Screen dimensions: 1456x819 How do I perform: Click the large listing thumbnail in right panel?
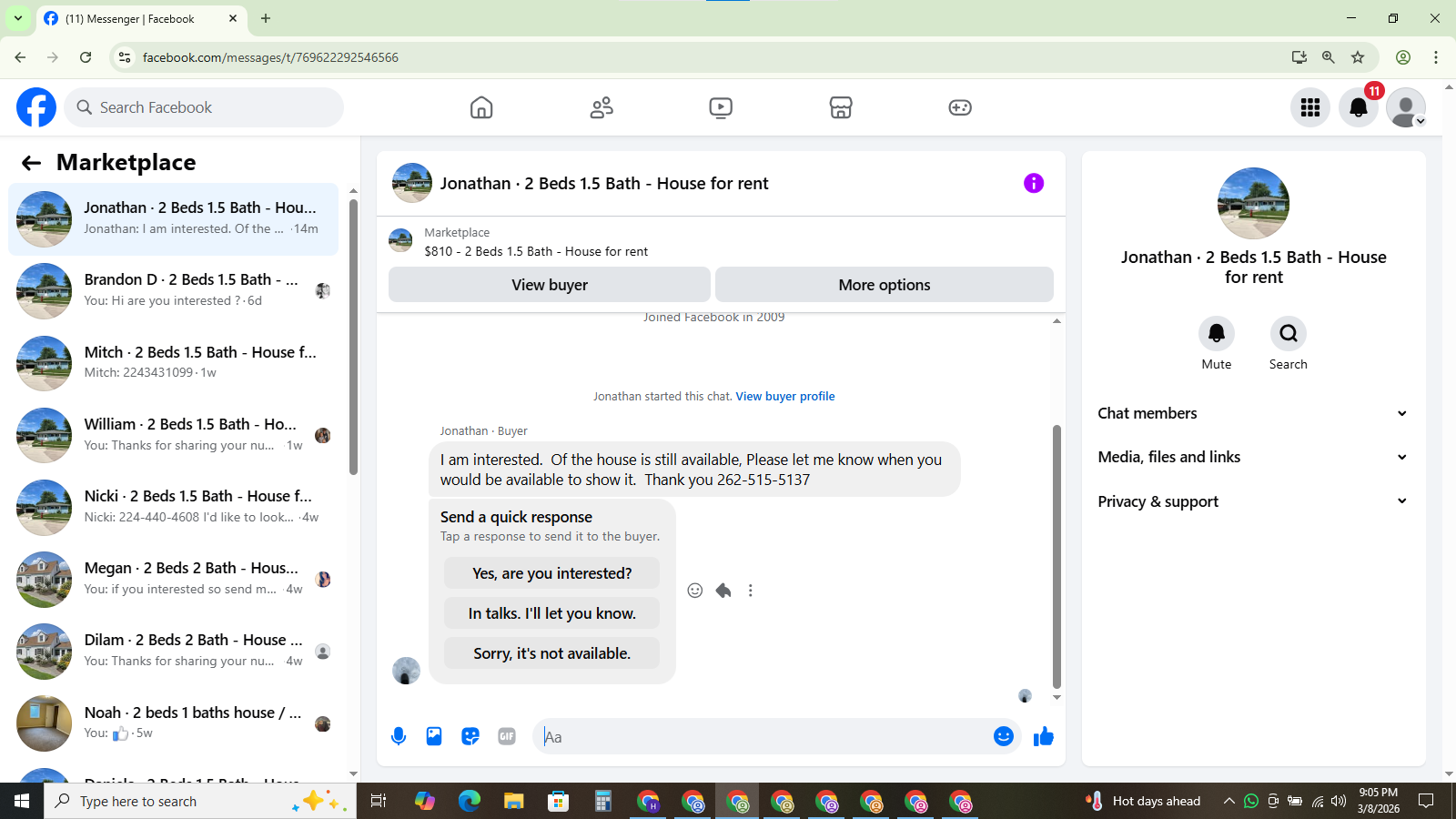point(1253,203)
